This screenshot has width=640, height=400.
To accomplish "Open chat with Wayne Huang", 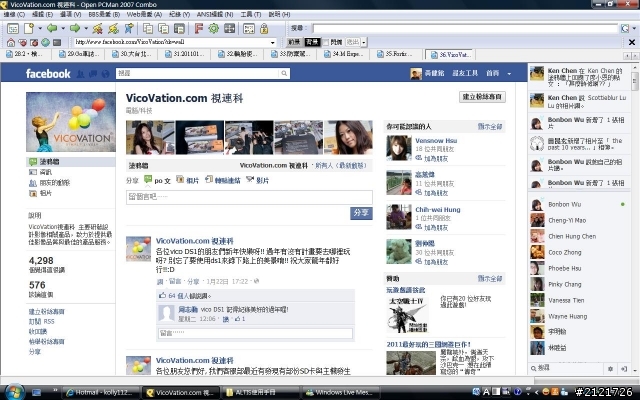I will [578, 316].
